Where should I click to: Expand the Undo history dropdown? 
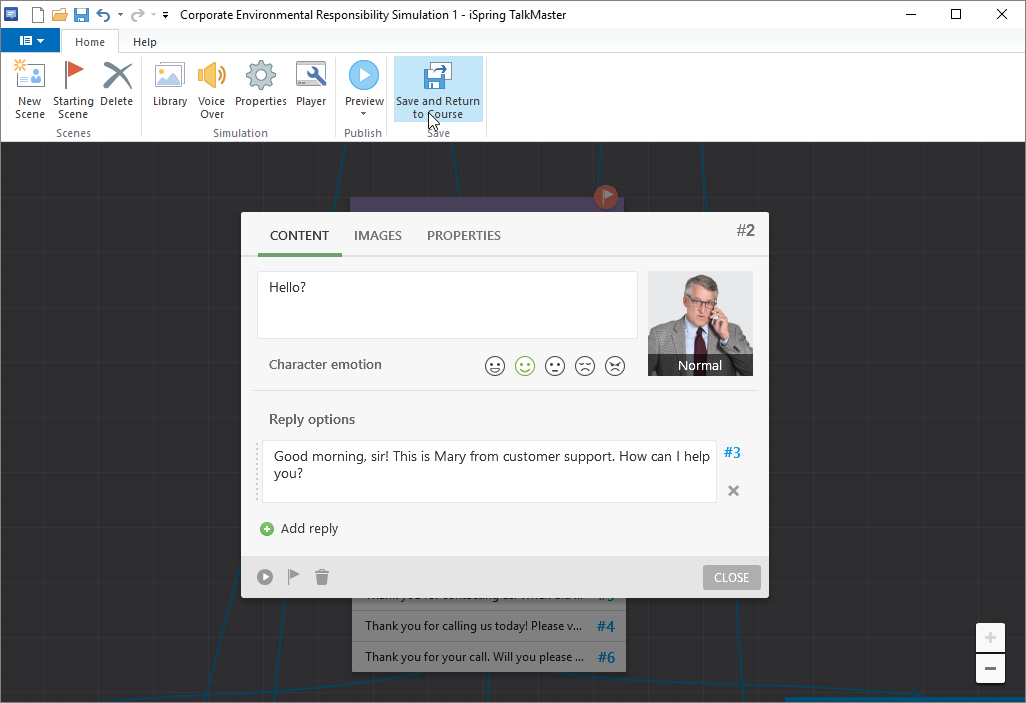120,14
